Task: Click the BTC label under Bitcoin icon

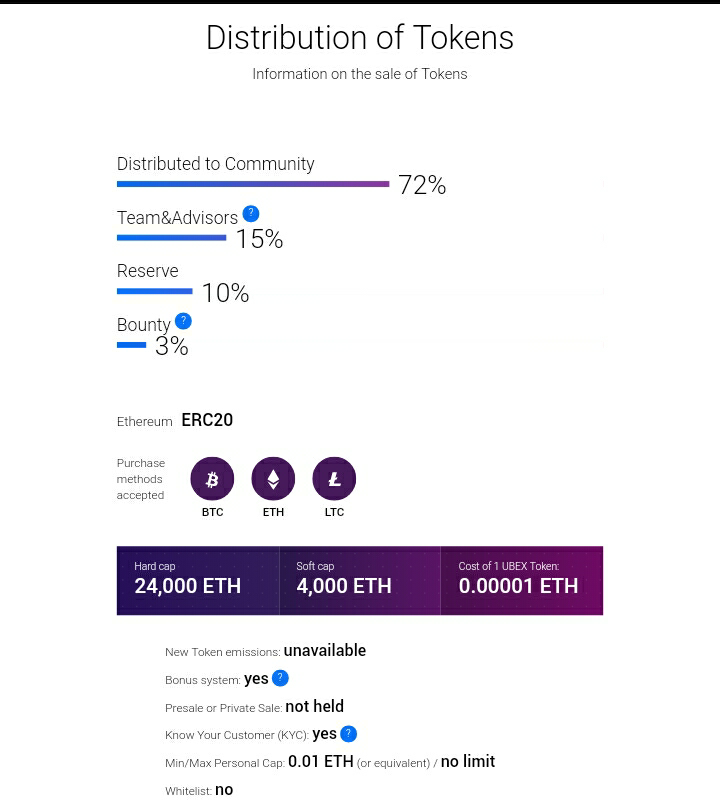Action: 212,512
